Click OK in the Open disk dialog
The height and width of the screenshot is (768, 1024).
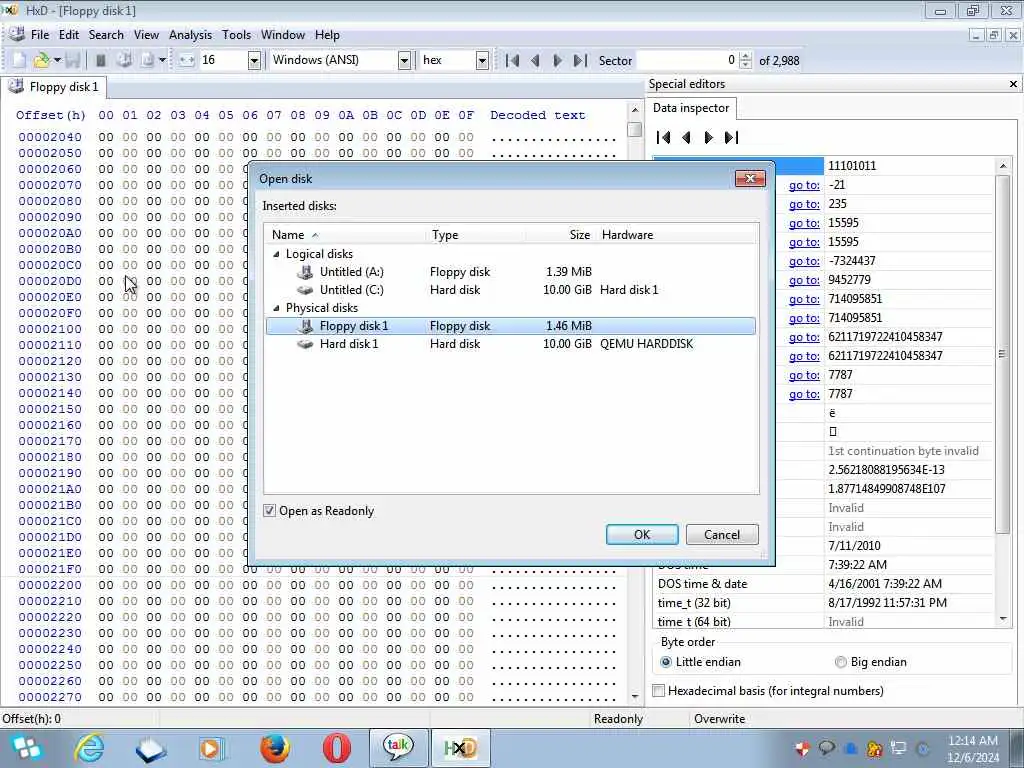tap(642, 534)
